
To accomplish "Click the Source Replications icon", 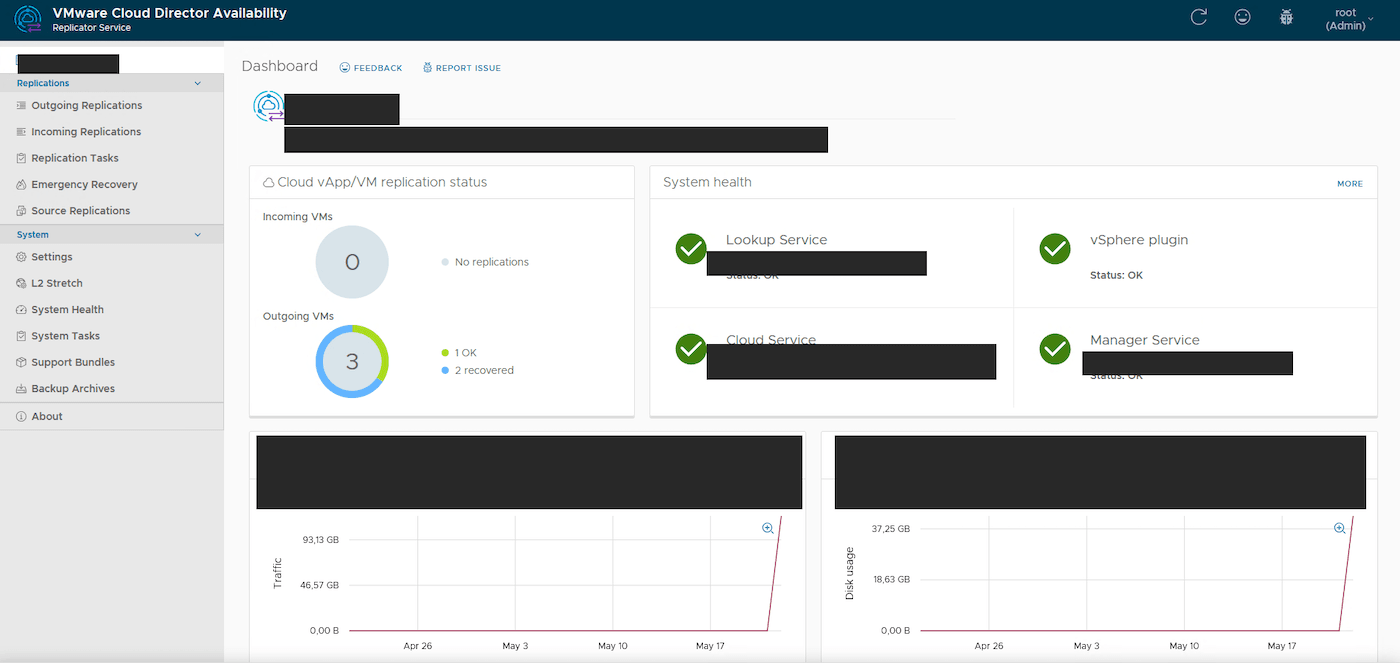I will [22, 210].
